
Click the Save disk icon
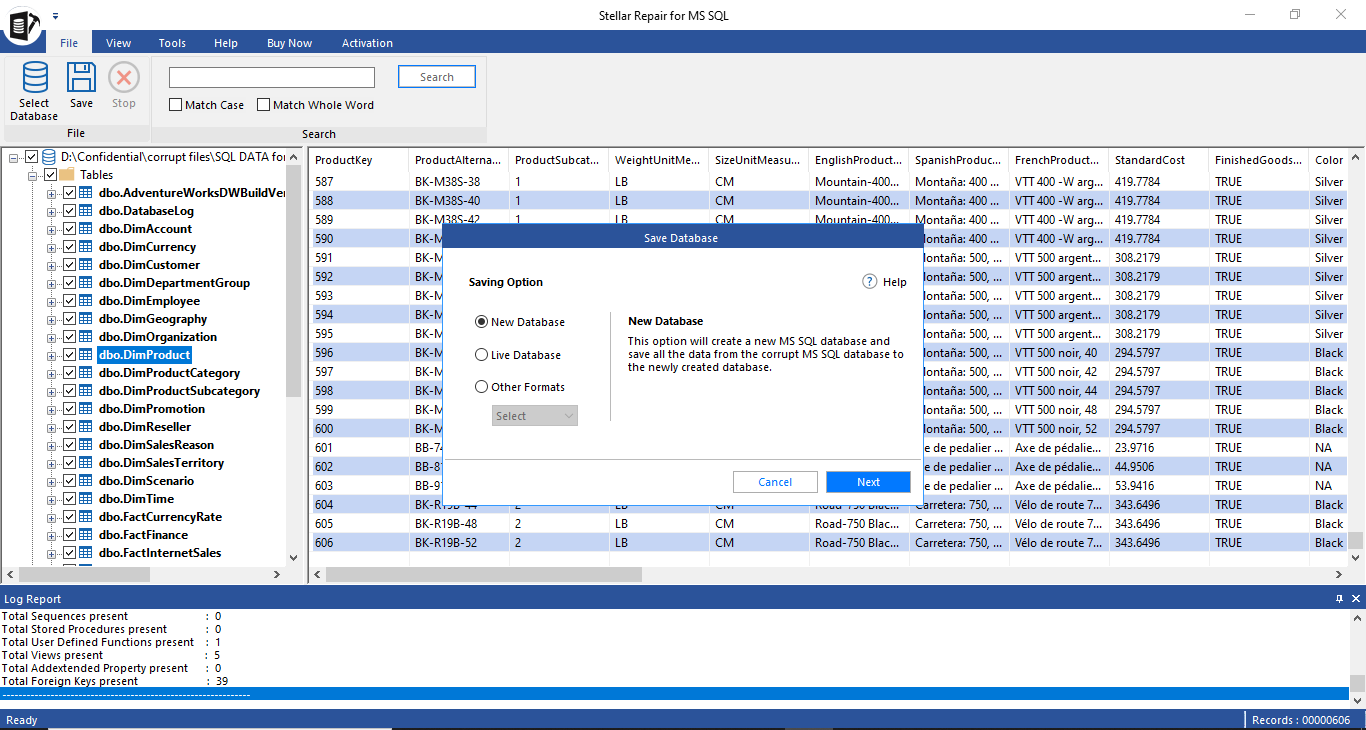81,78
